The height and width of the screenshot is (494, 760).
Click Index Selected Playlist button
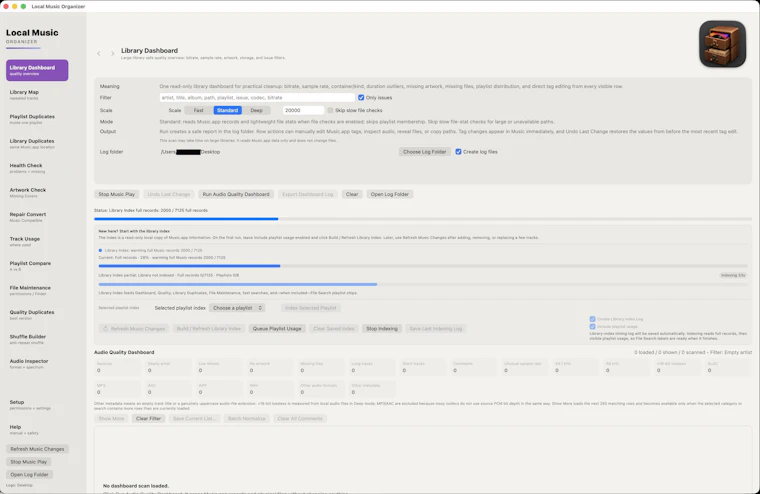point(311,308)
